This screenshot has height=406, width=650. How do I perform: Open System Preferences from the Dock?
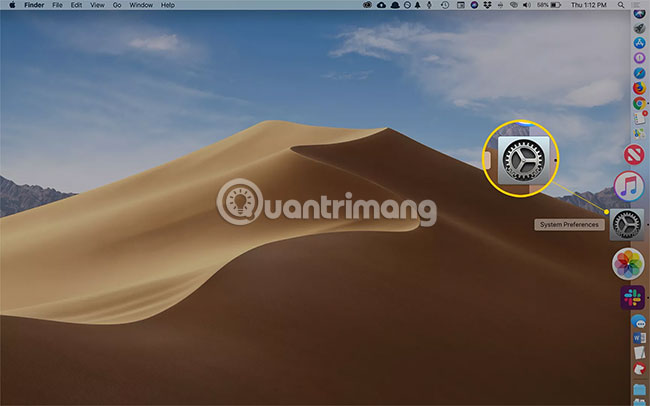(627, 224)
